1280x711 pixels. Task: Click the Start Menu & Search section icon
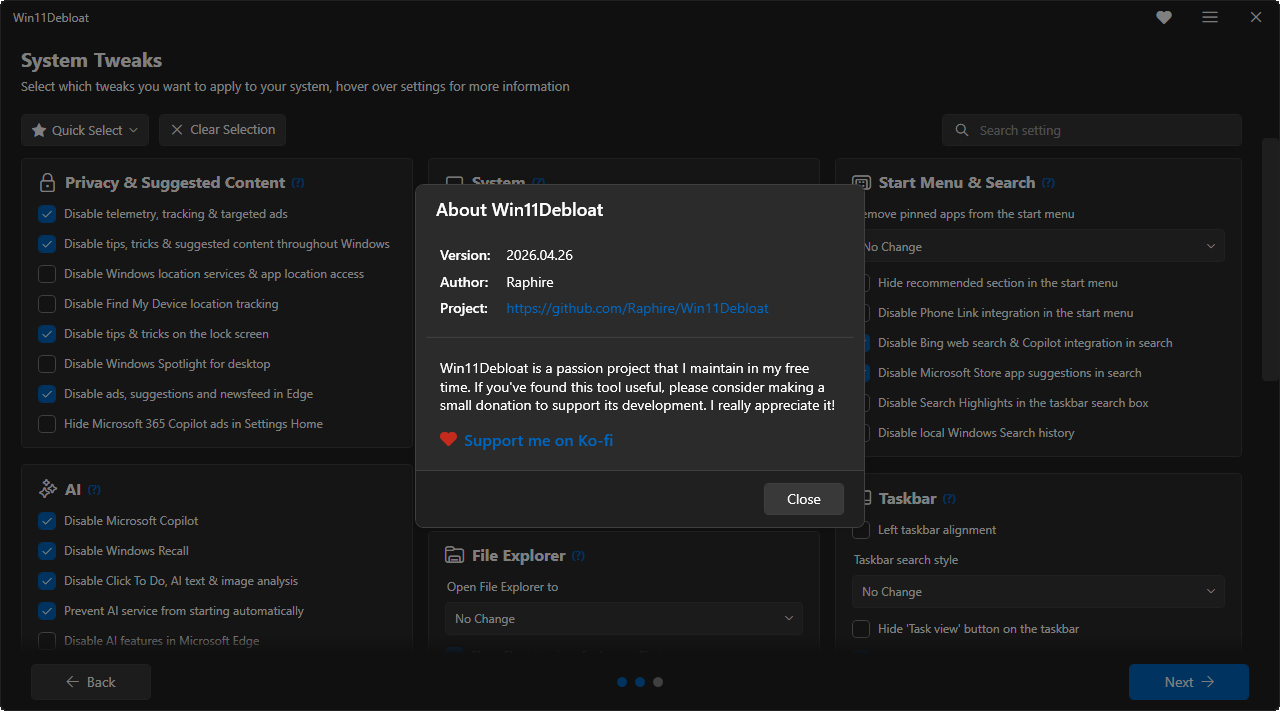pyautogui.click(x=862, y=183)
